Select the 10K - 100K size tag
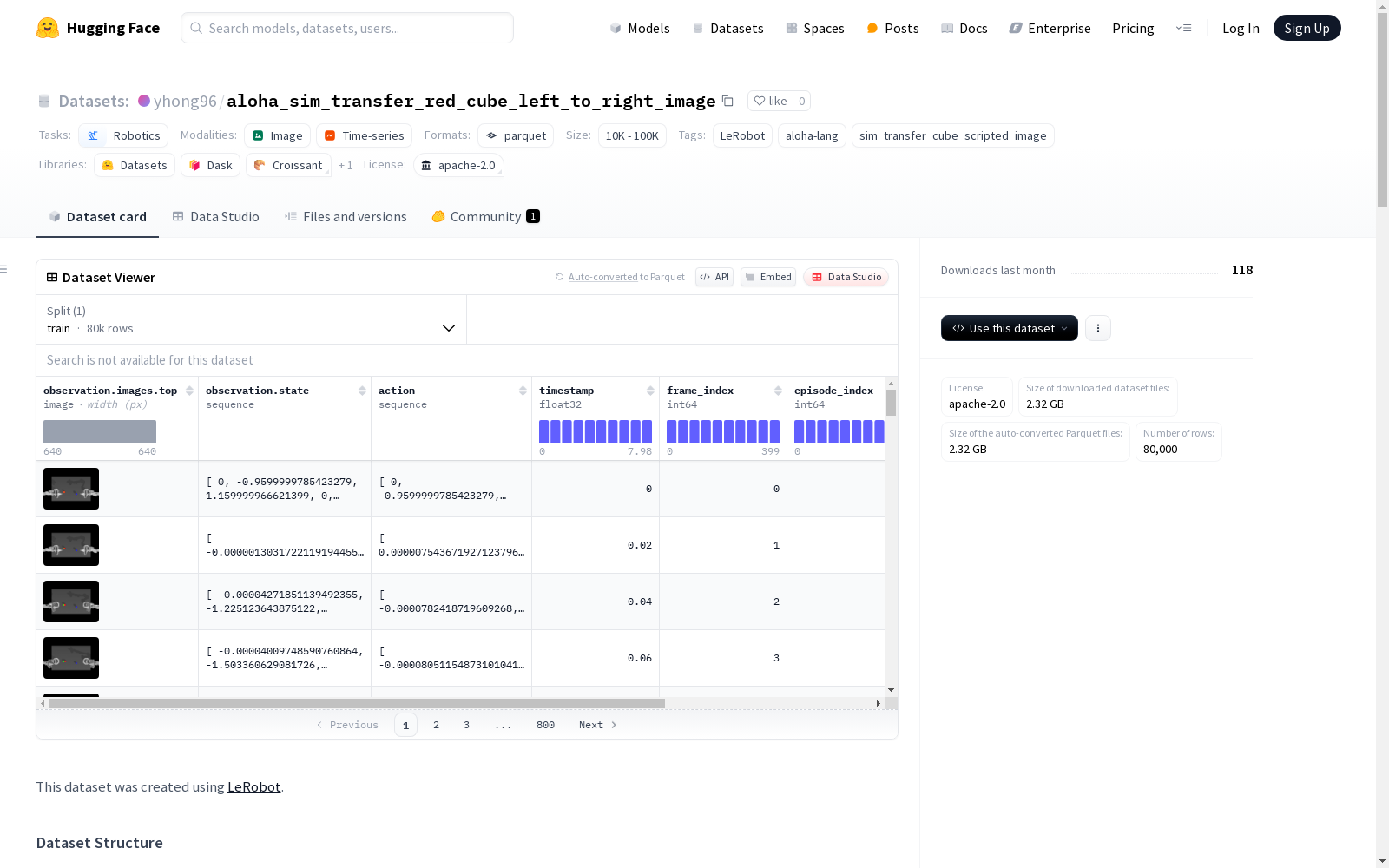The width and height of the screenshot is (1389, 868). coord(632,135)
